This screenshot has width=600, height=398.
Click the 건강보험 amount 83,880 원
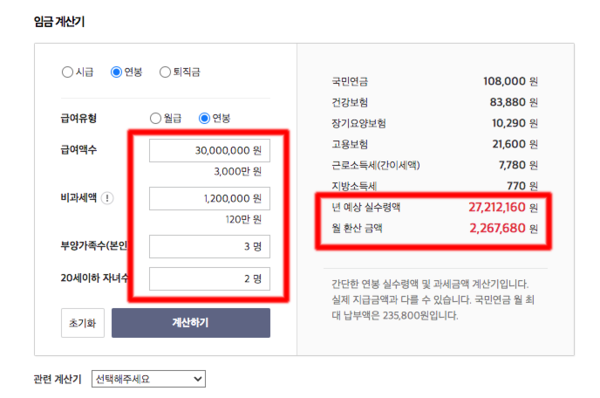tap(514, 103)
